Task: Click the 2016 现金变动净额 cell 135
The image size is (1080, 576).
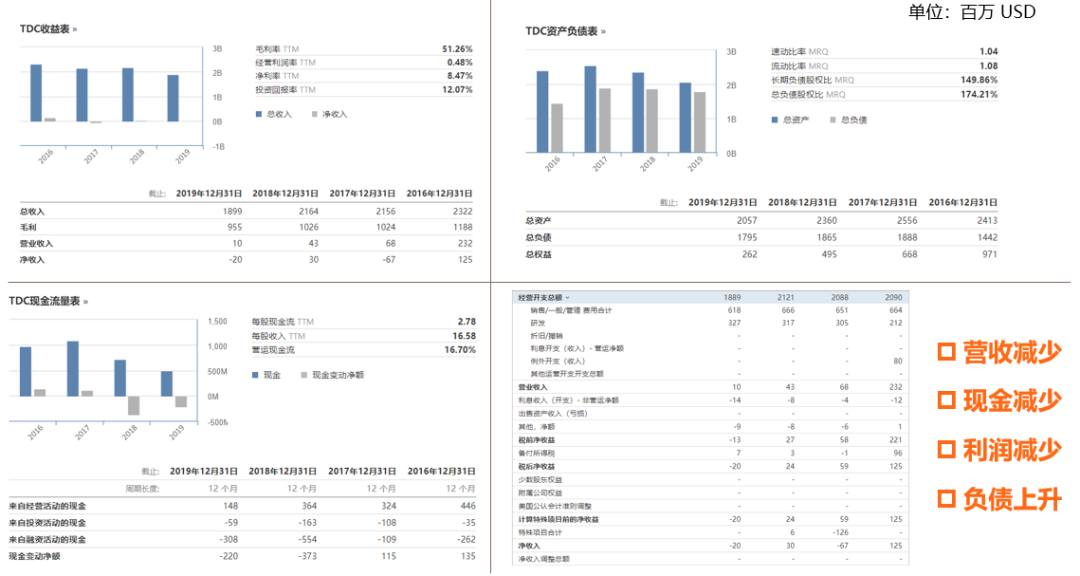Action: pyautogui.click(x=468, y=556)
